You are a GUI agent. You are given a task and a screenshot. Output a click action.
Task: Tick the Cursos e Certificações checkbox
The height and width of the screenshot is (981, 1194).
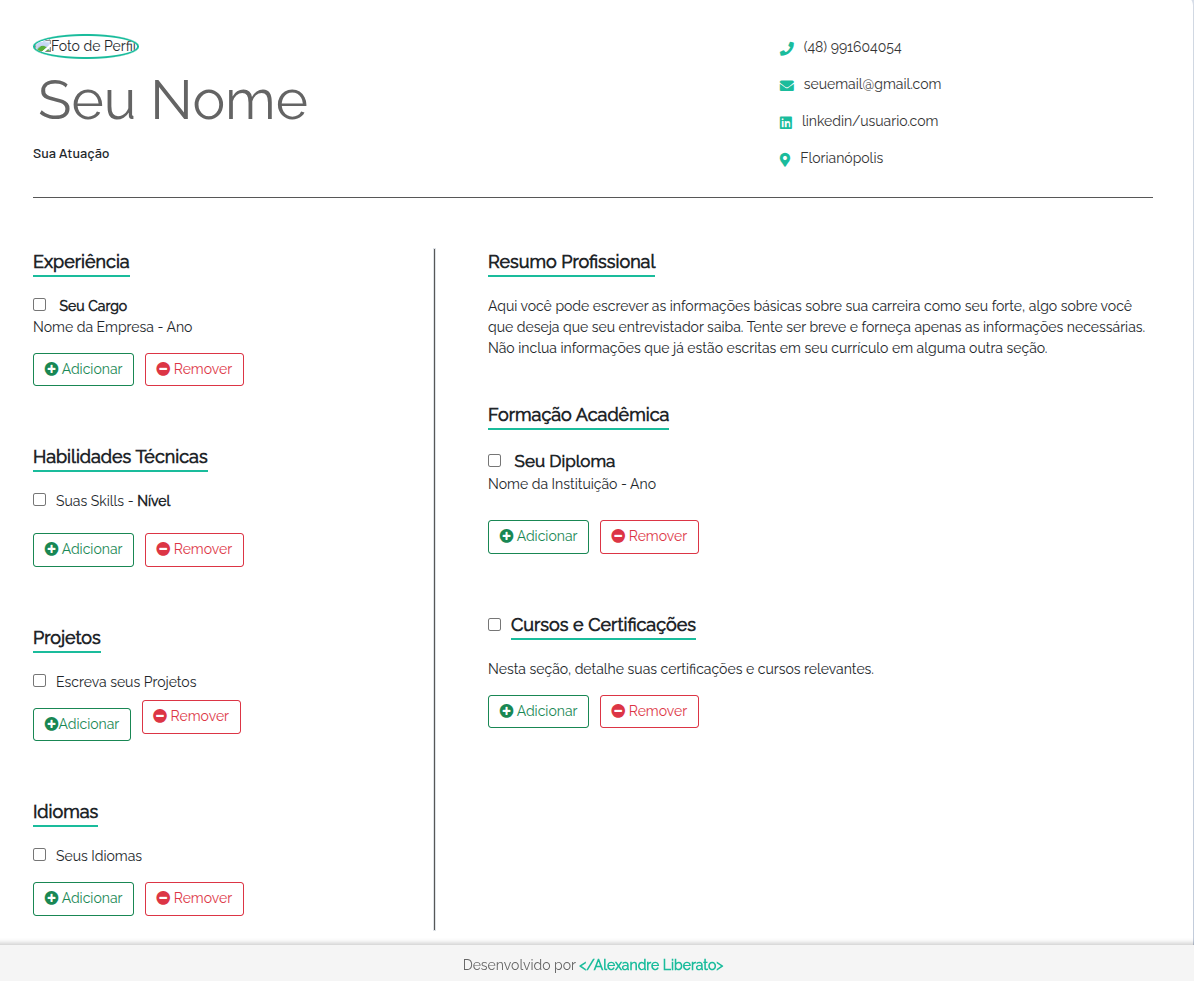pyautogui.click(x=495, y=625)
